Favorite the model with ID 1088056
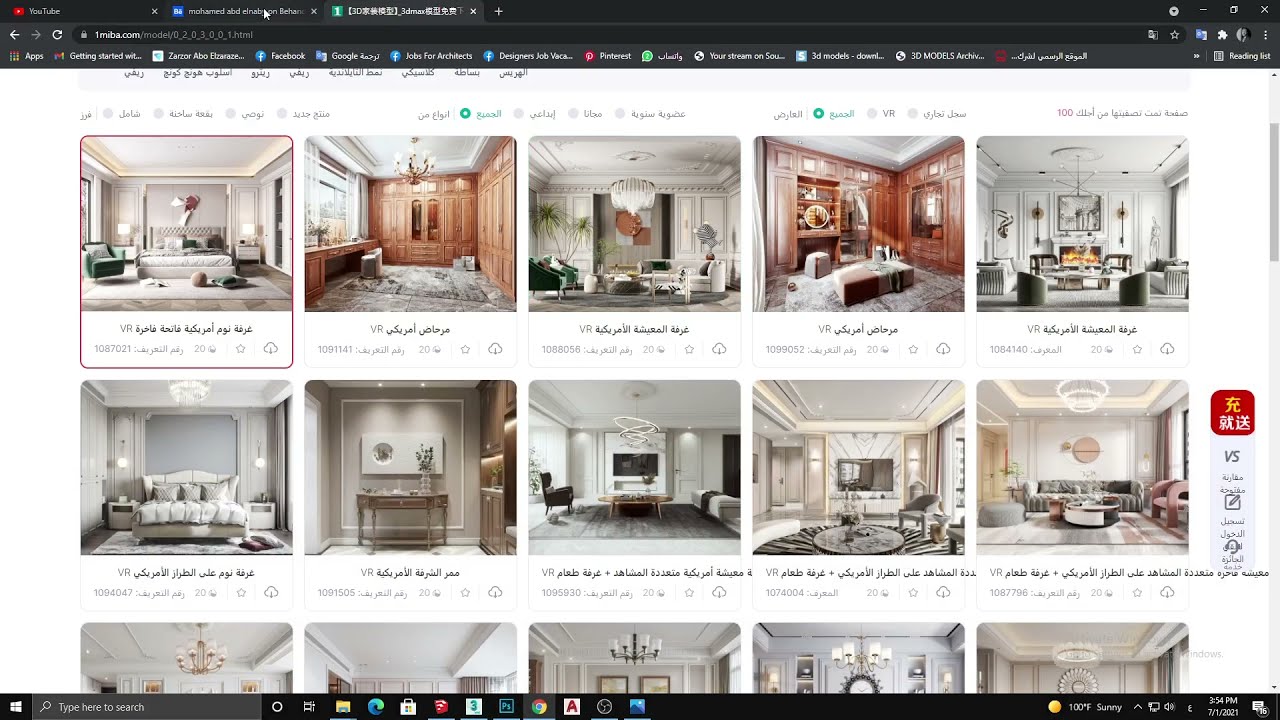Image resolution: width=1280 pixels, height=720 pixels. tap(689, 349)
